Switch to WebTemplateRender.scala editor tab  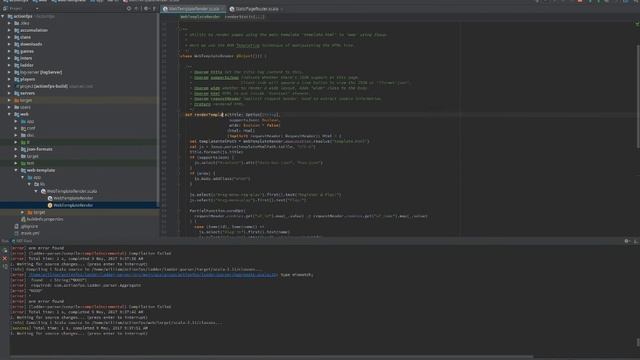pyautogui.click(x=193, y=9)
